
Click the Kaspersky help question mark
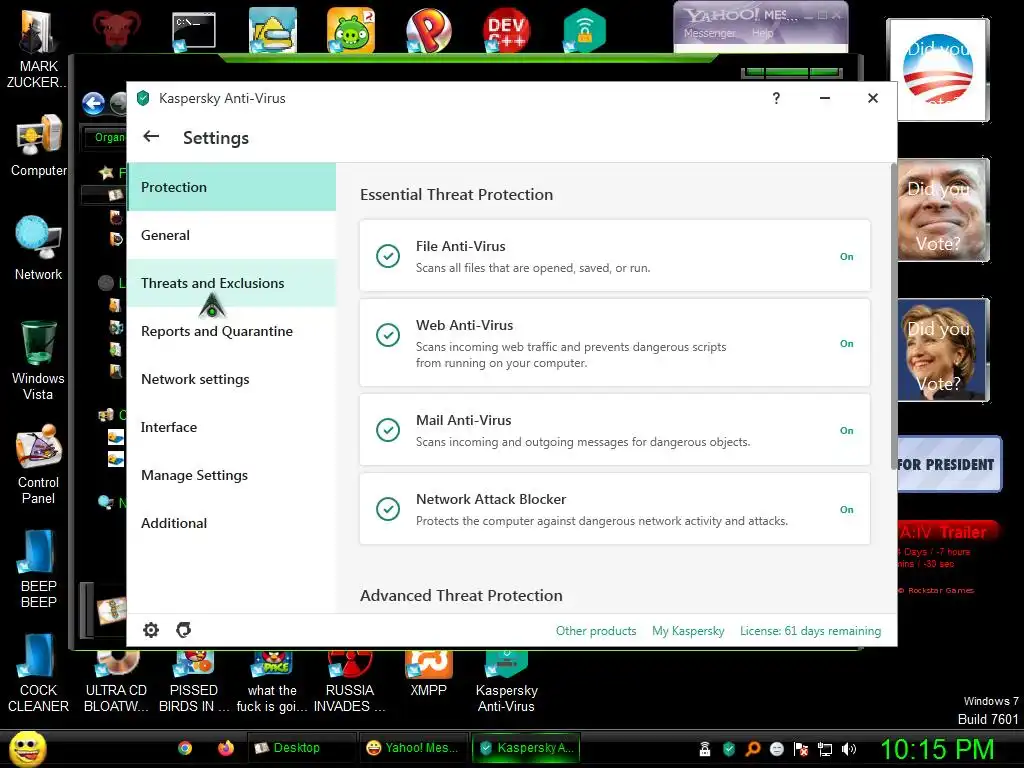[776, 98]
